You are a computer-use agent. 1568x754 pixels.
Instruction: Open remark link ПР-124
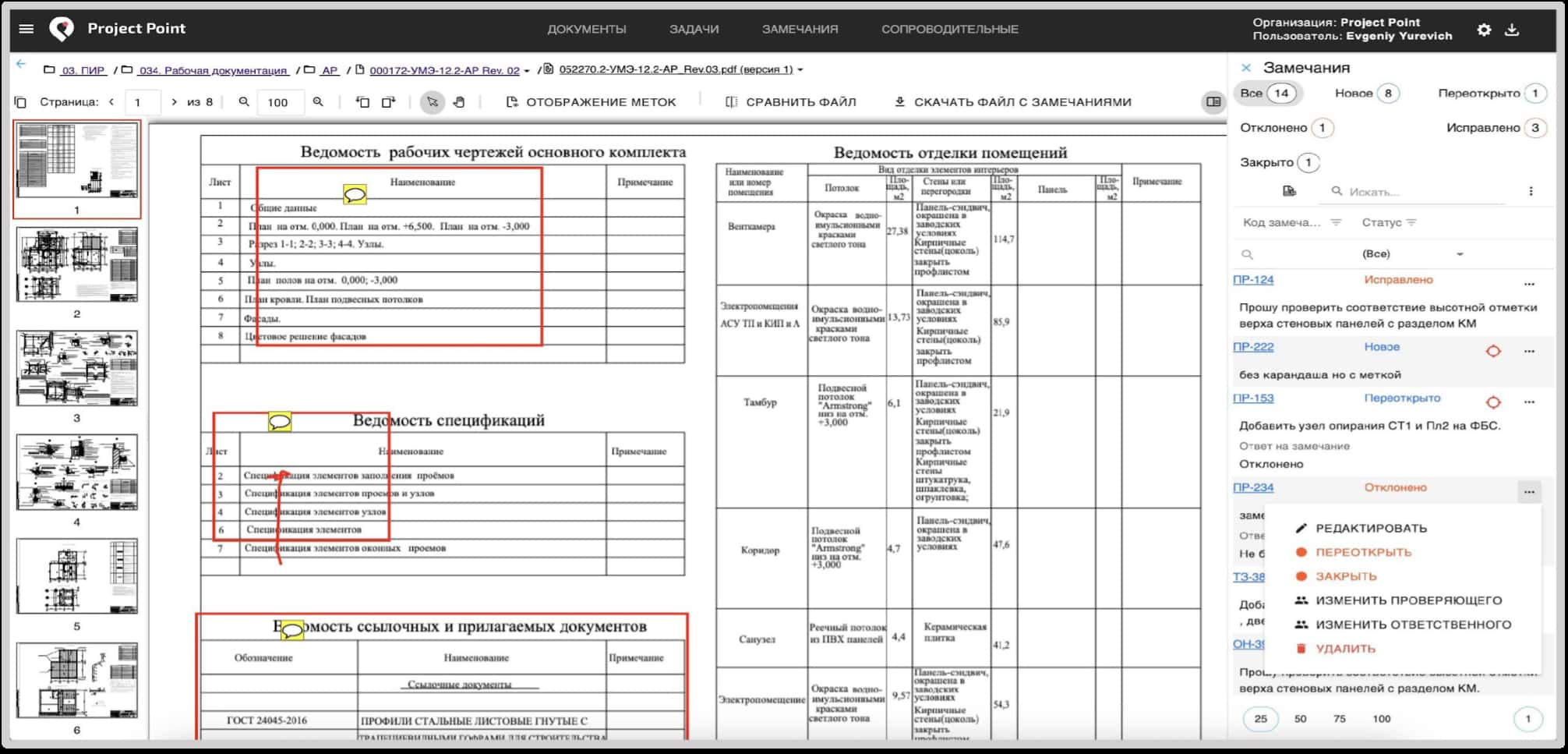[x=1253, y=280]
